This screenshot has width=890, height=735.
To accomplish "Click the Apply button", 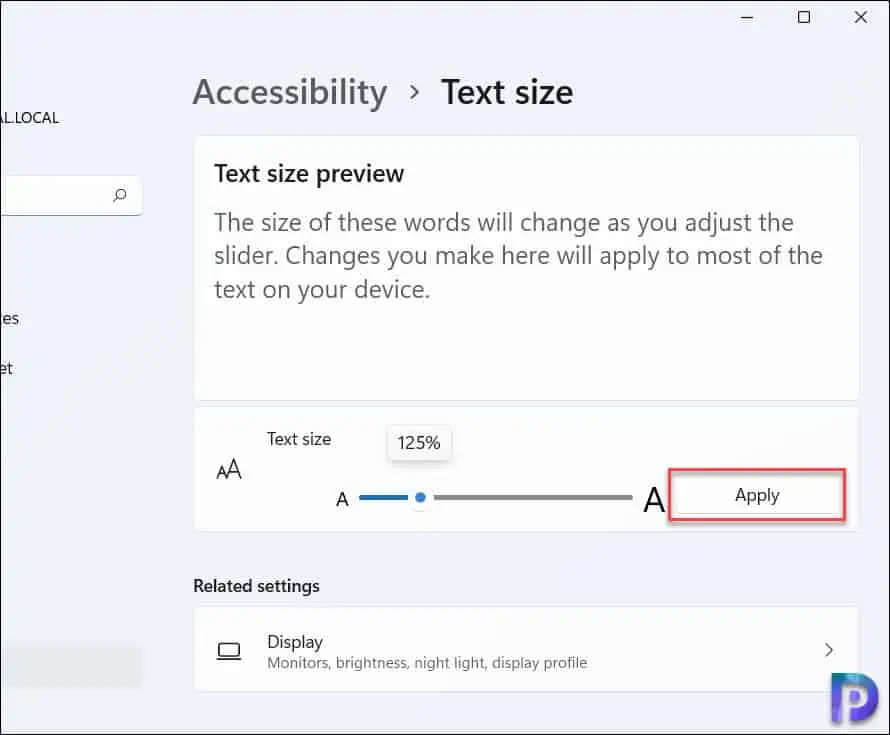I will 757,495.
